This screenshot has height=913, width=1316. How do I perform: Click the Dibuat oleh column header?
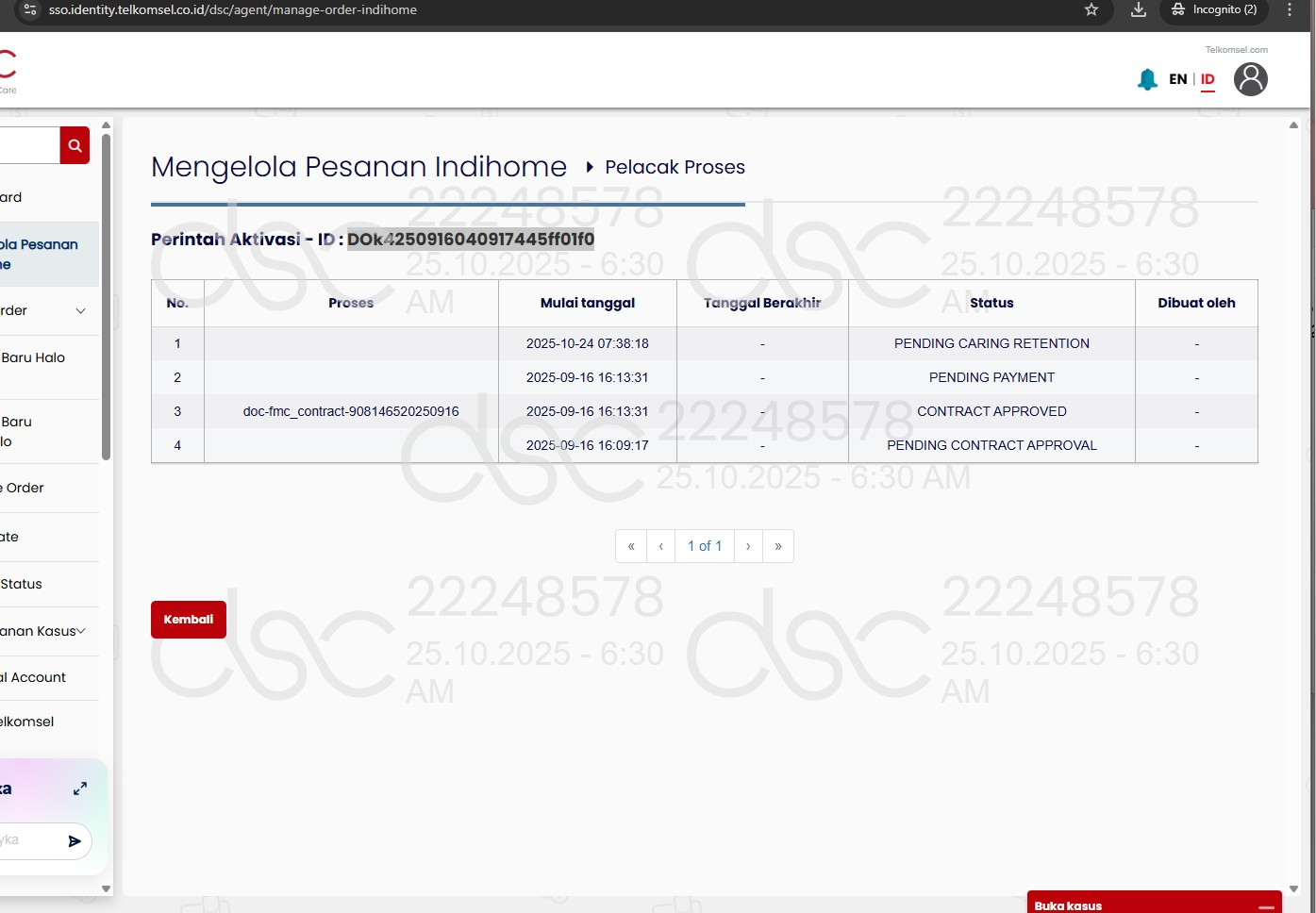pos(1196,303)
